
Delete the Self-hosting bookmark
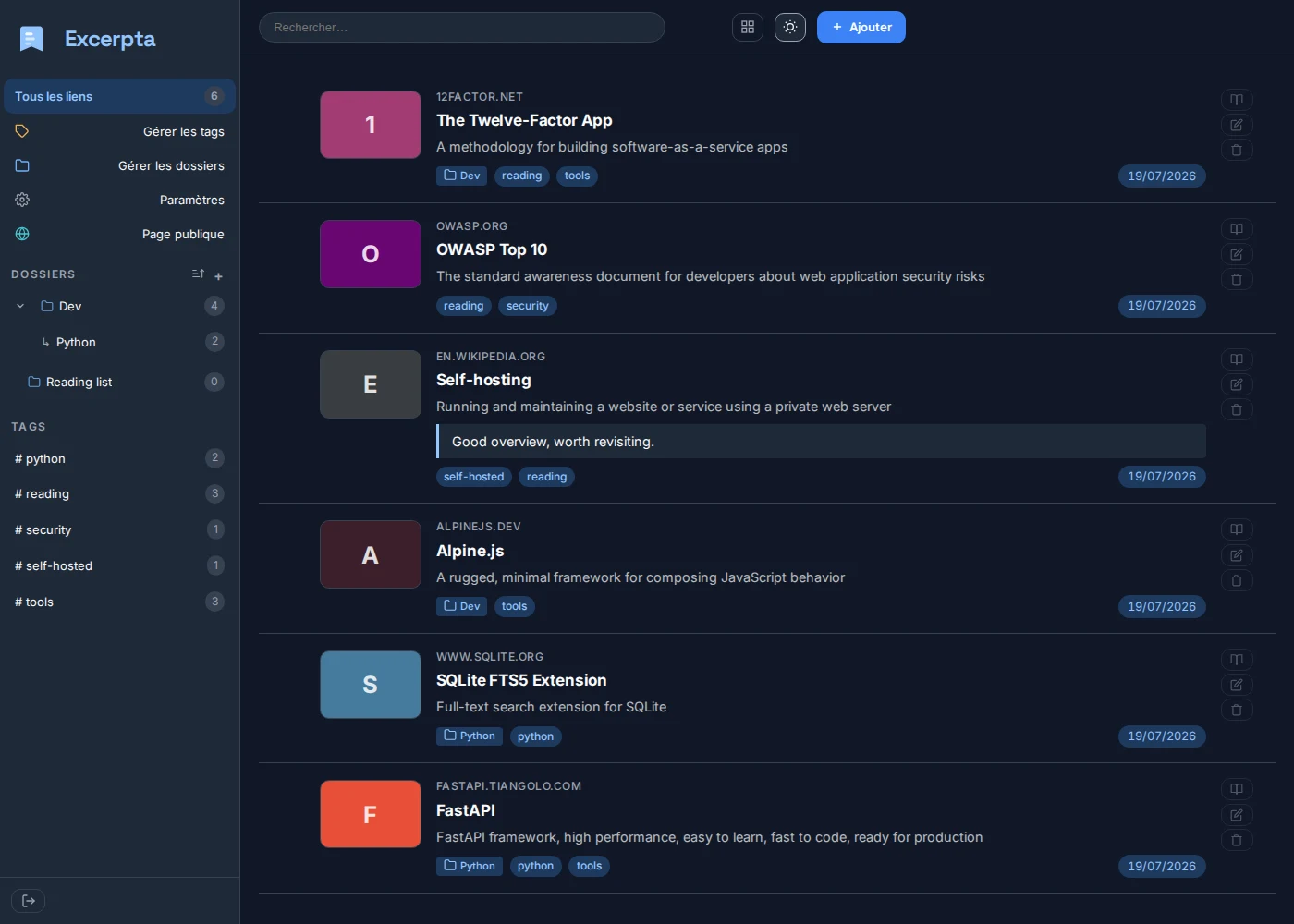1237,409
